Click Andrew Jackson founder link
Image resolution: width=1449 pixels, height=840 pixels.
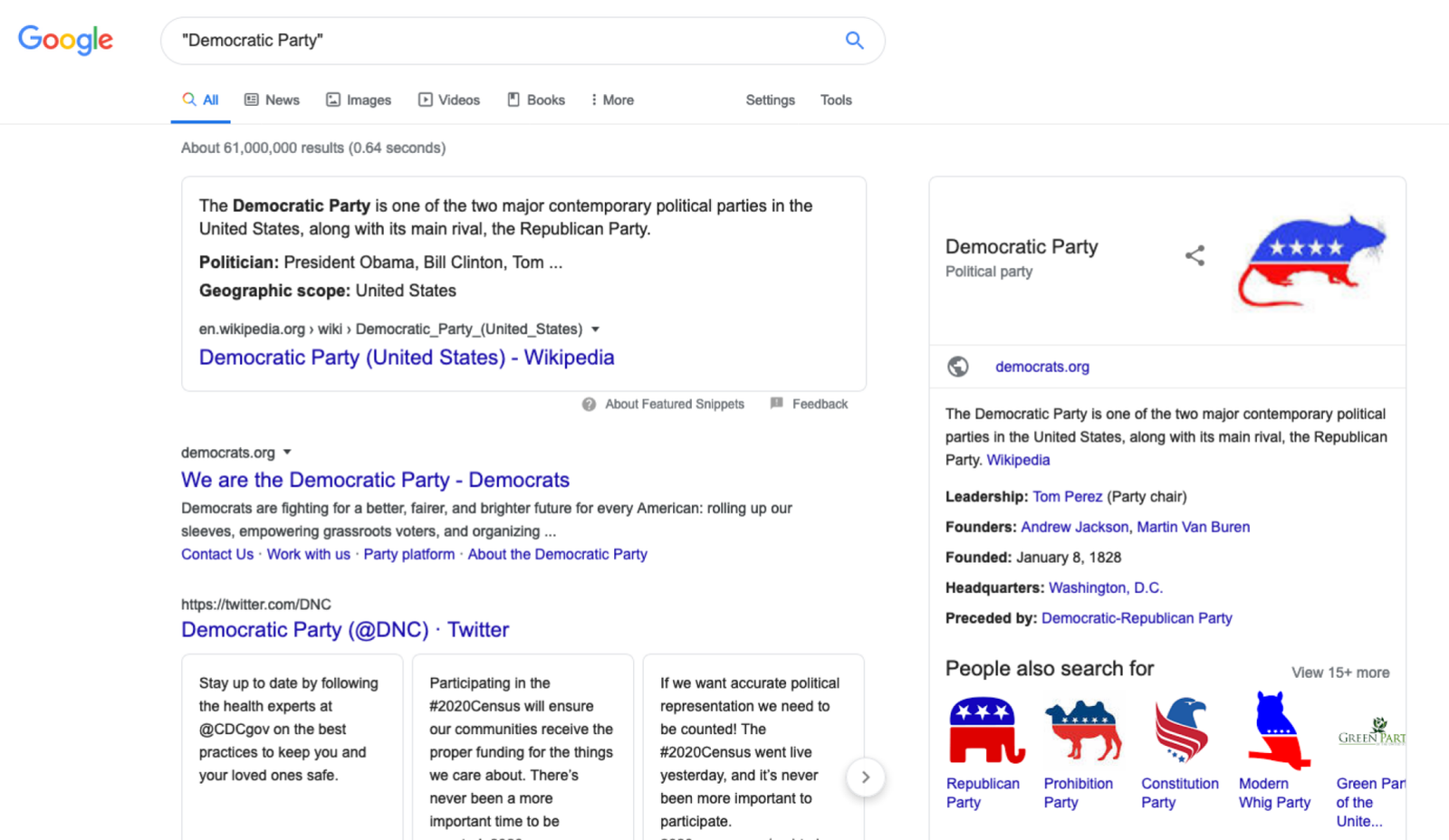1074,527
